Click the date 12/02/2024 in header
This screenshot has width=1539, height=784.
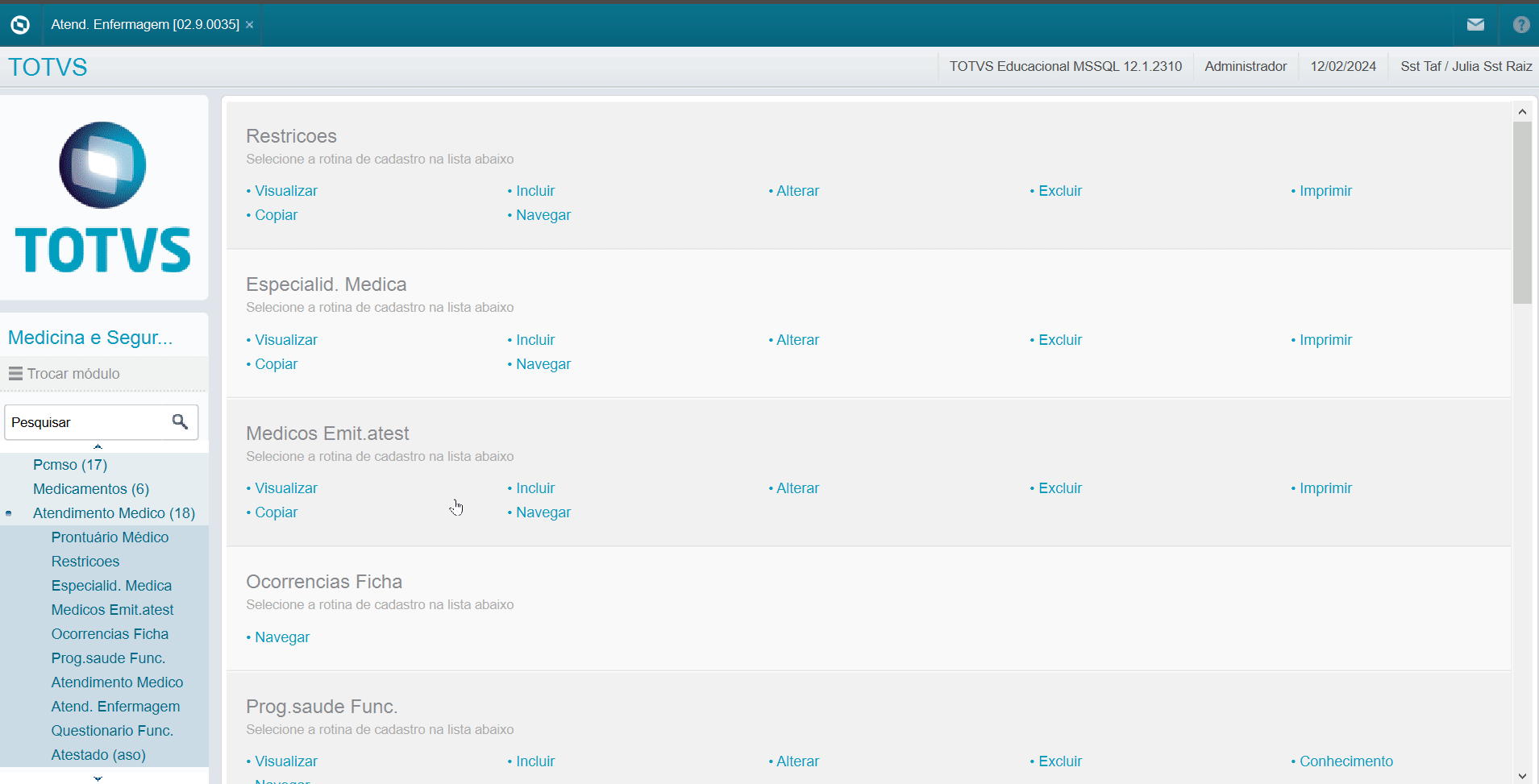[1343, 66]
